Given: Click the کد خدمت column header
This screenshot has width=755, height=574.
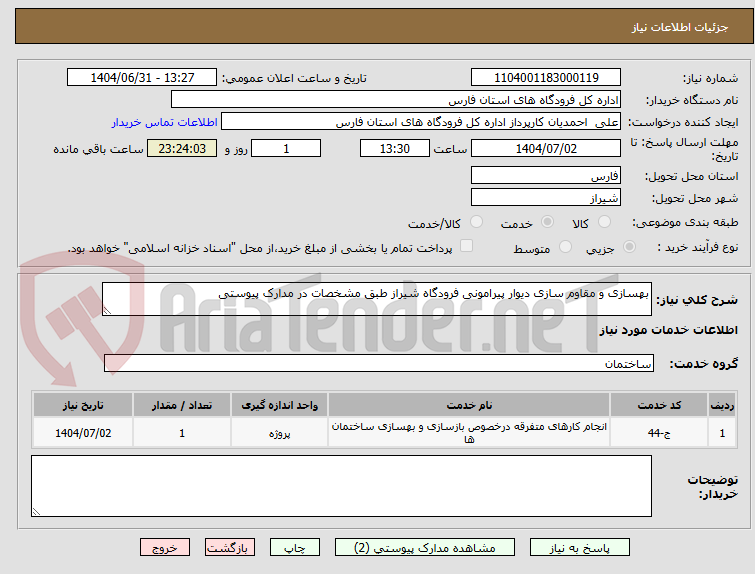Looking at the screenshot, I should coord(659,405).
